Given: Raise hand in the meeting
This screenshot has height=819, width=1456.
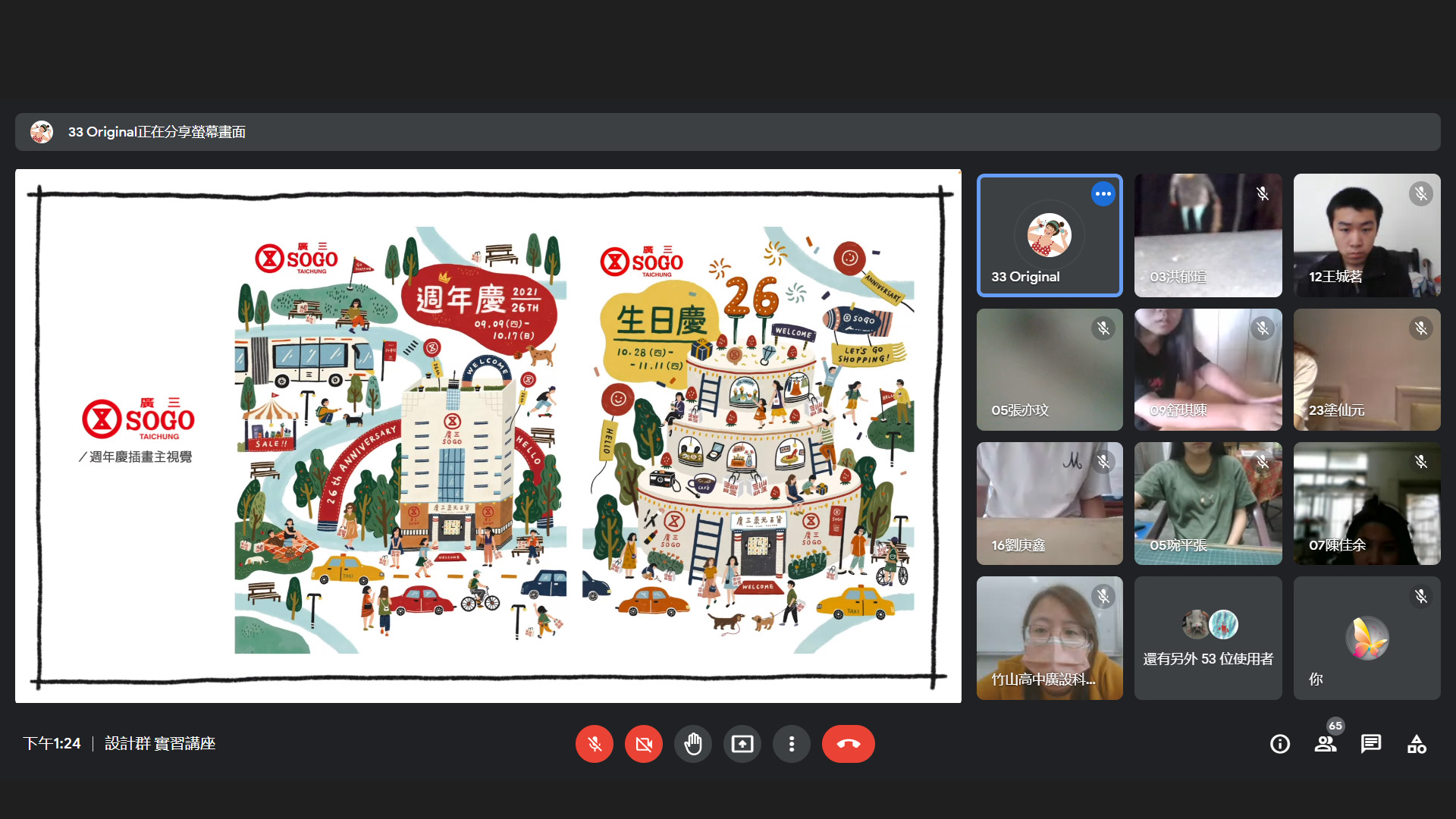Looking at the screenshot, I should (693, 744).
